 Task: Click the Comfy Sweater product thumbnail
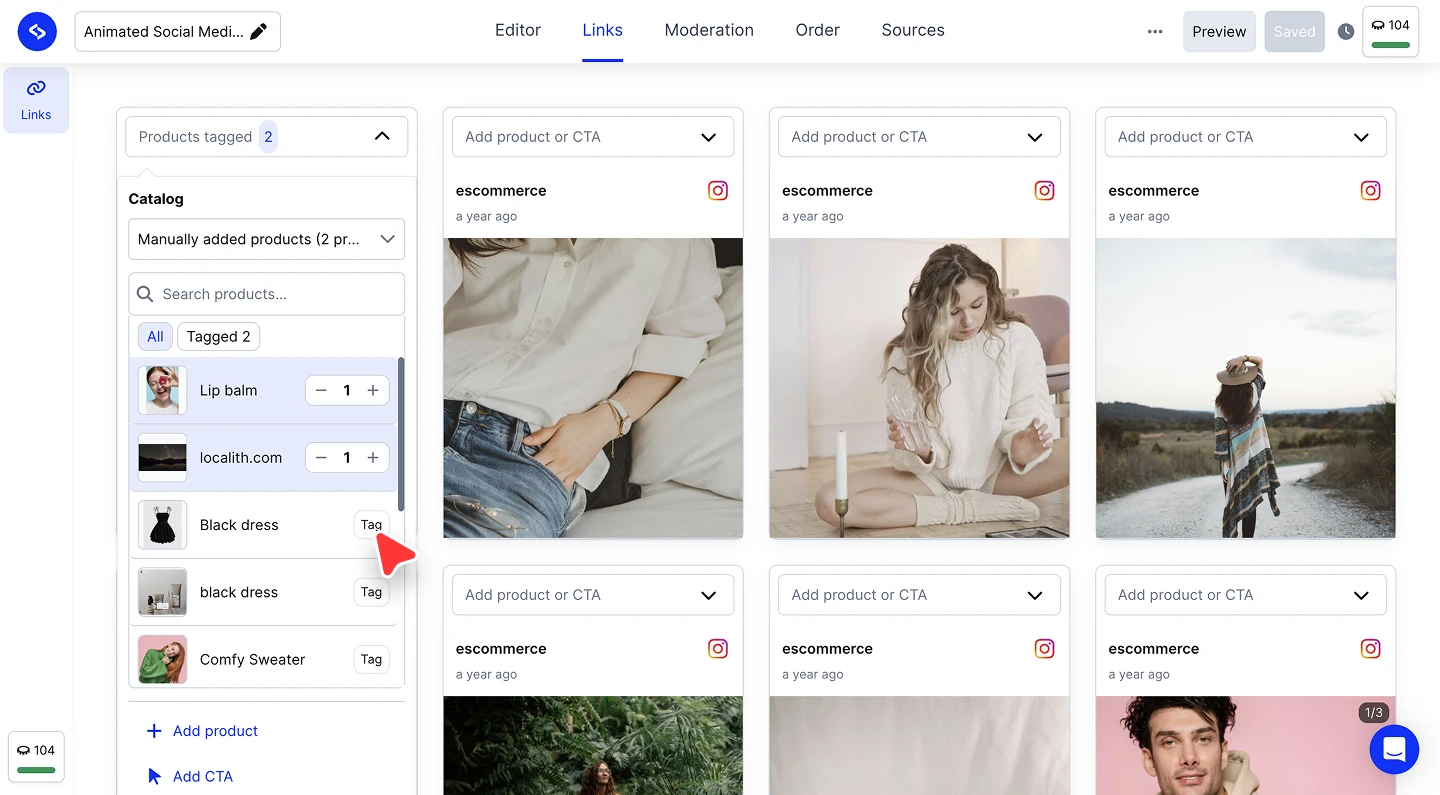[162, 659]
